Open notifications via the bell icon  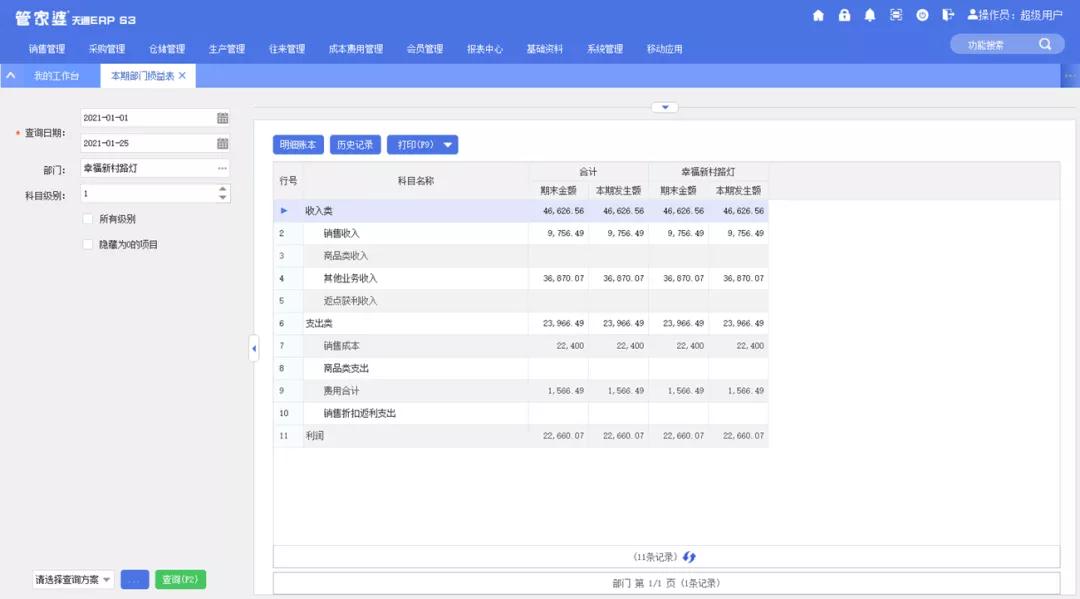870,15
